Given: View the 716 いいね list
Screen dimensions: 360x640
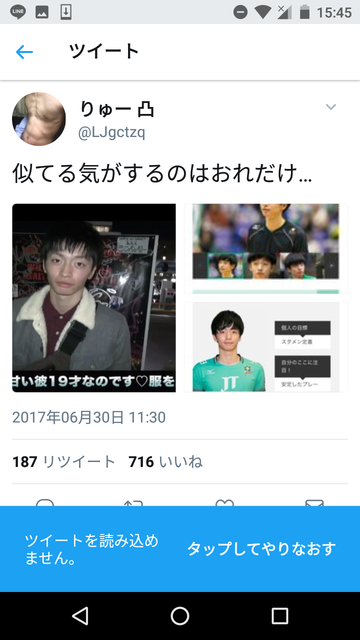Looking at the screenshot, I should [x=166, y=462].
